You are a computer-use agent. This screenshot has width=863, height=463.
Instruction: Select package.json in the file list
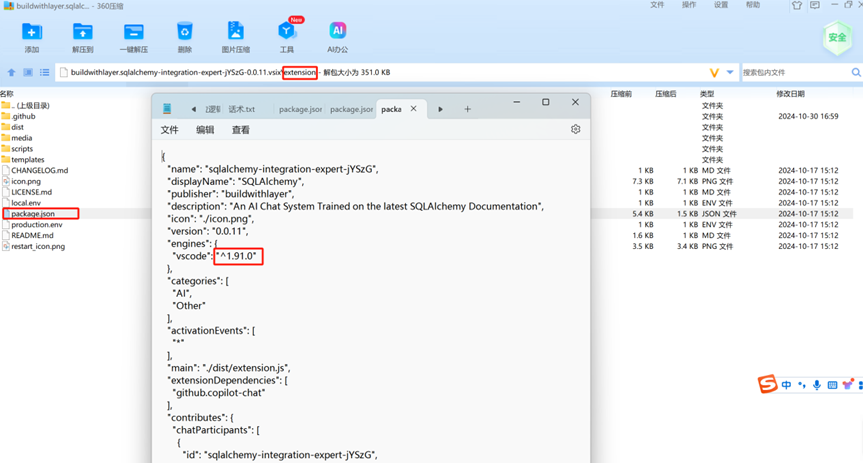[32, 214]
